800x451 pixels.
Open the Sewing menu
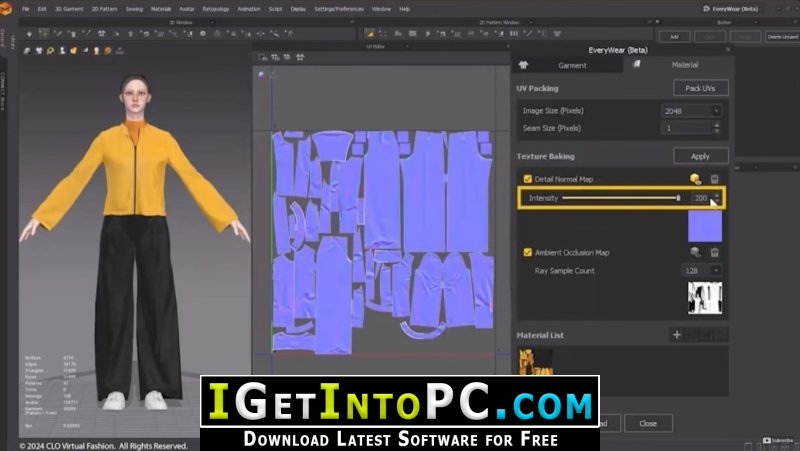click(x=134, y=9)
